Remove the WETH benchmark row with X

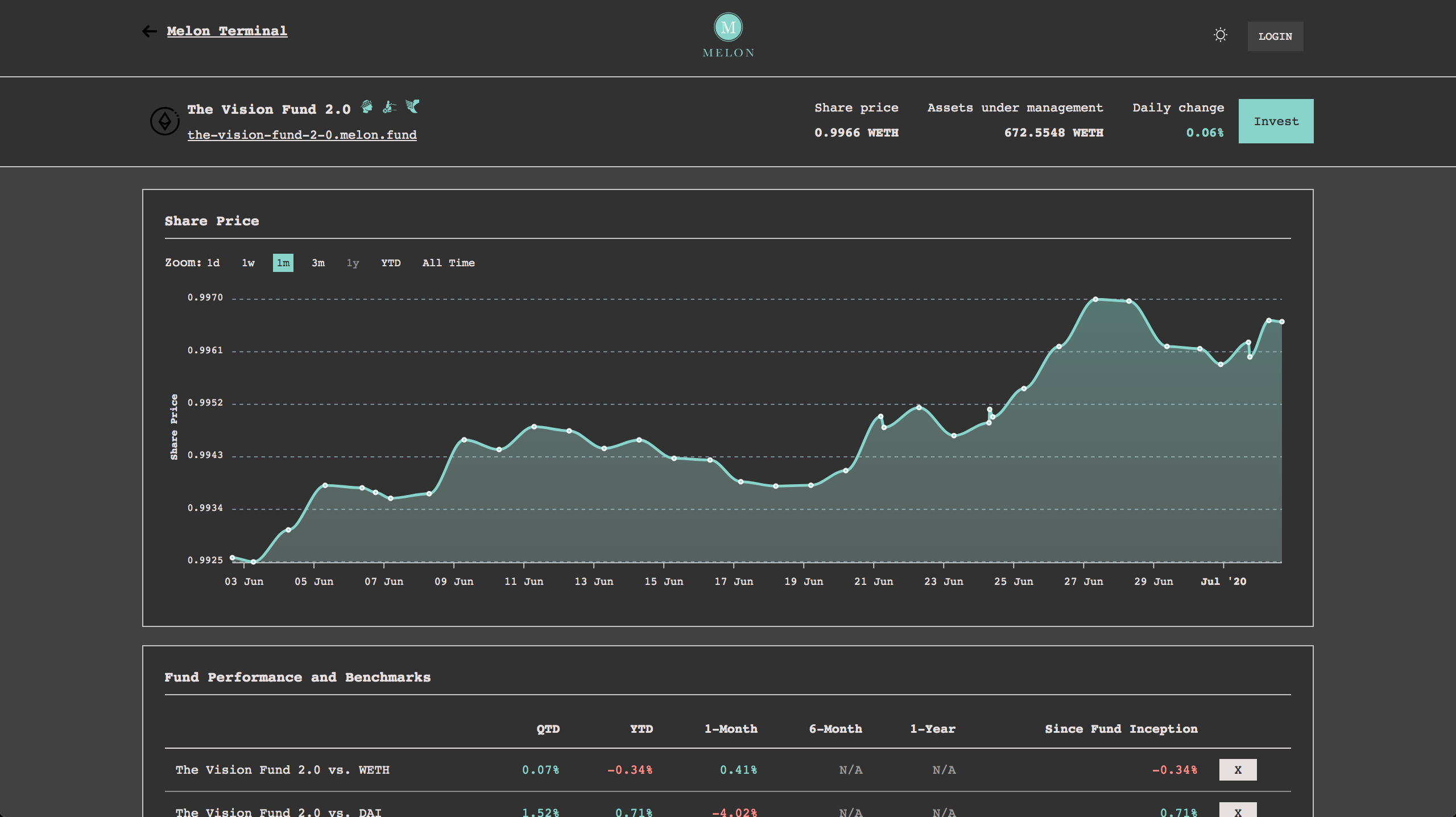point(1238,770)
